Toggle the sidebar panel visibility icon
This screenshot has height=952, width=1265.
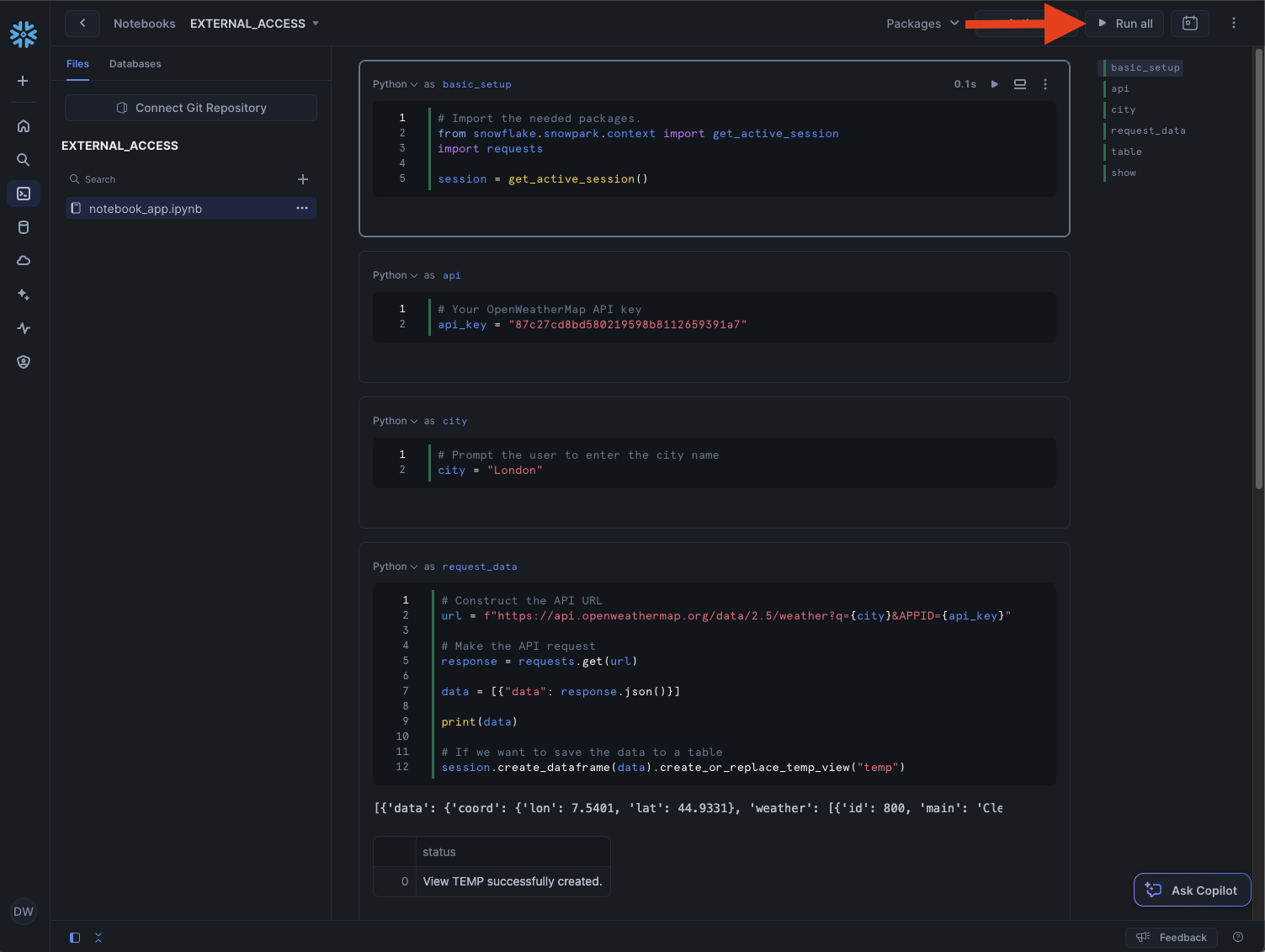(x=75, y=938)
